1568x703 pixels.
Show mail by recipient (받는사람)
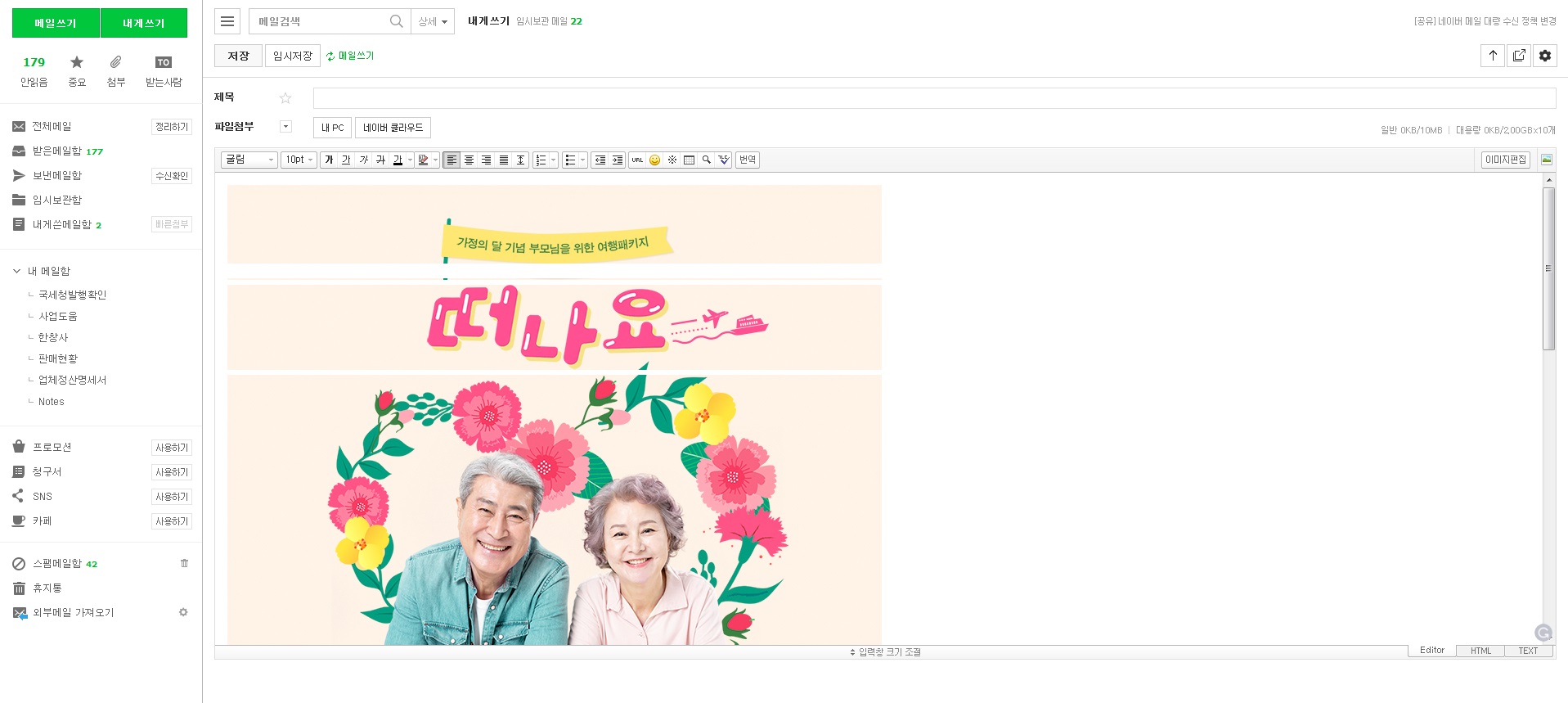(164, 71)
